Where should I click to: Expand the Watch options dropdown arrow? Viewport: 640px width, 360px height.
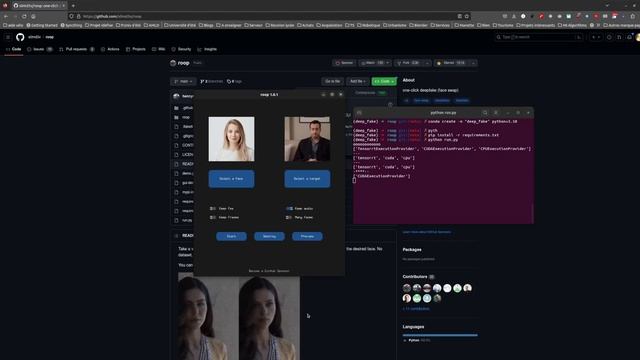(x=387, y=63)
